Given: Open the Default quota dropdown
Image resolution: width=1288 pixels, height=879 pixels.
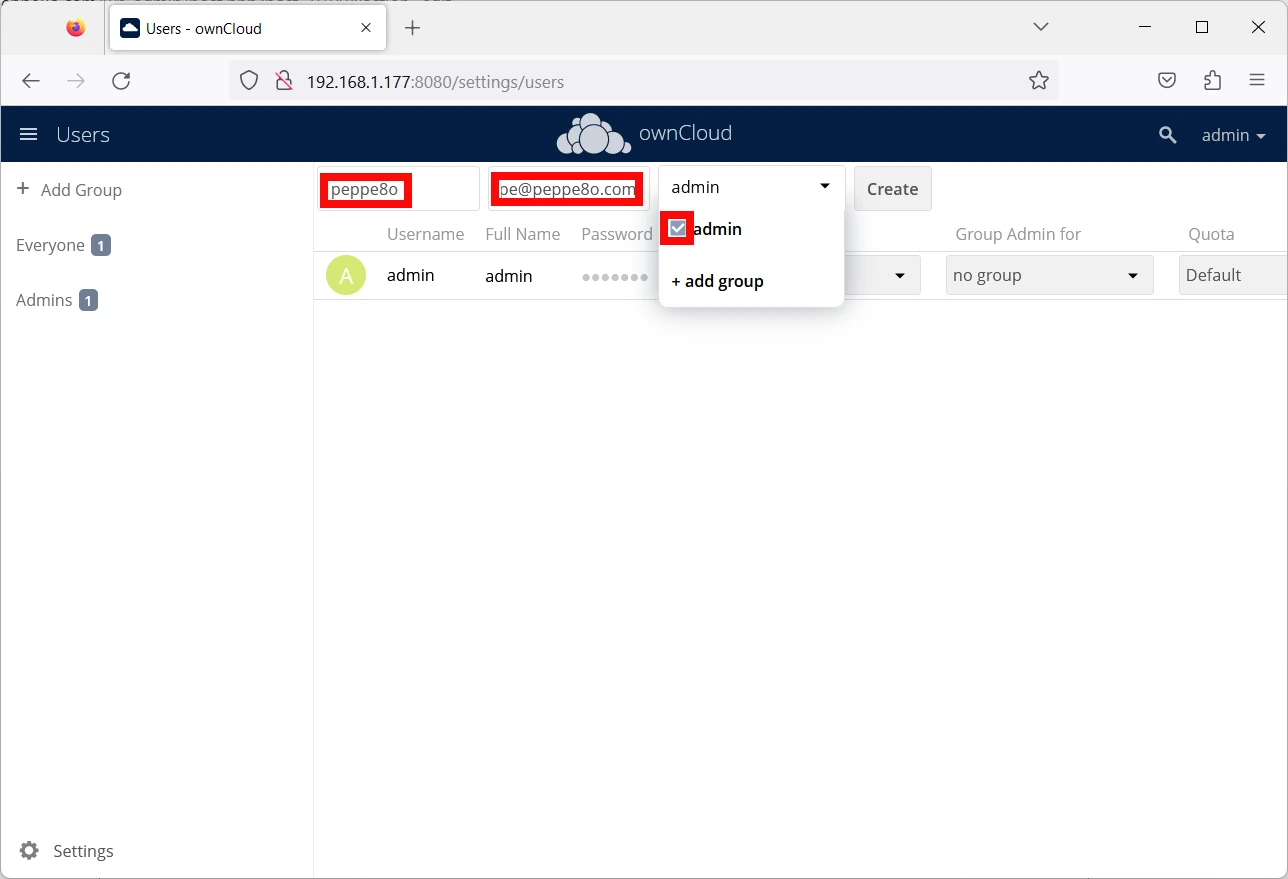Looking at the screenshot, I should (1233, 275).
